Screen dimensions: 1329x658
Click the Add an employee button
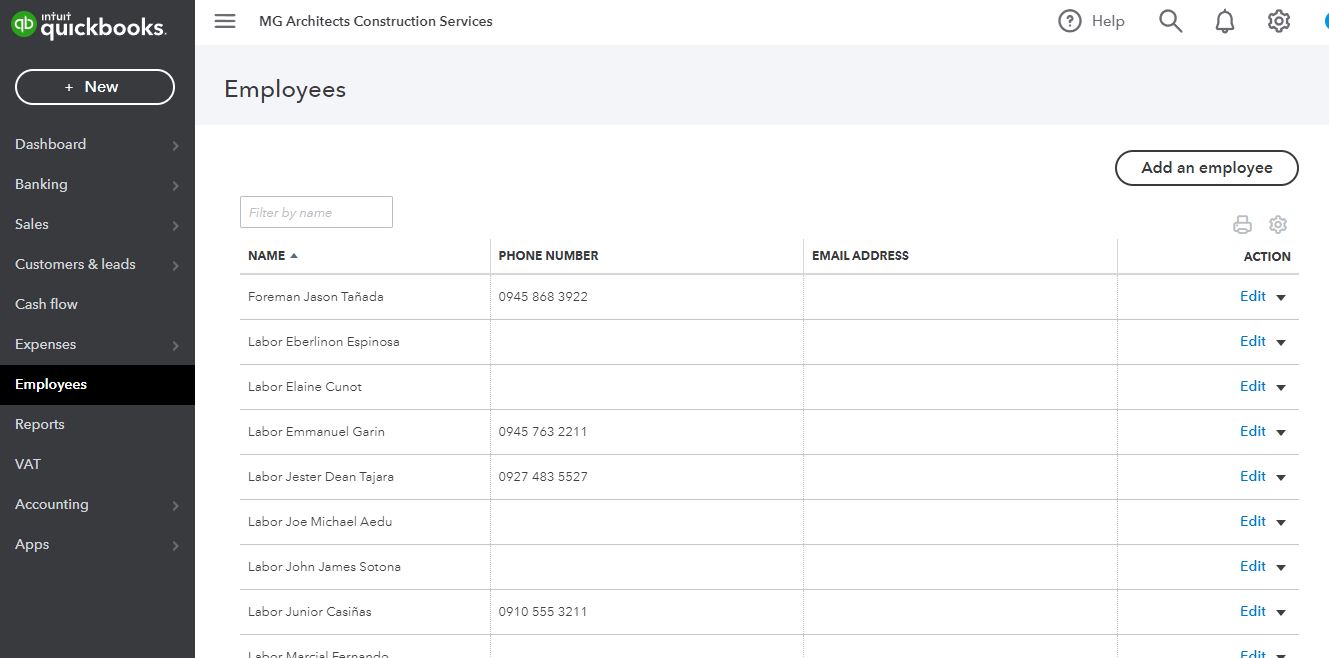point(1206,168)
